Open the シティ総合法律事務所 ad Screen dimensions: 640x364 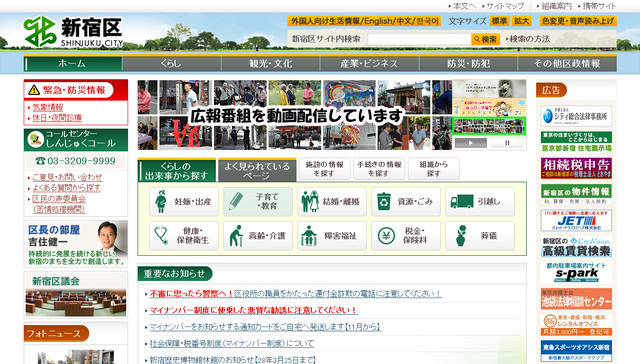click(x=576, y=116)
